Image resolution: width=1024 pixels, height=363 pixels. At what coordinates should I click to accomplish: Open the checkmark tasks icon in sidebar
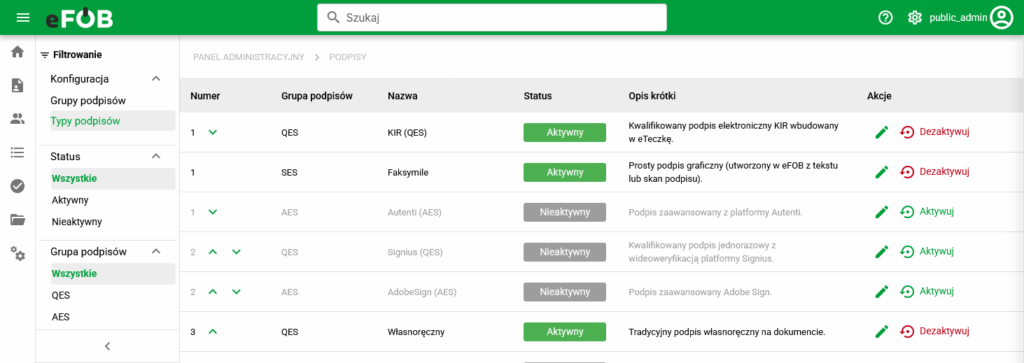(18, 187)
